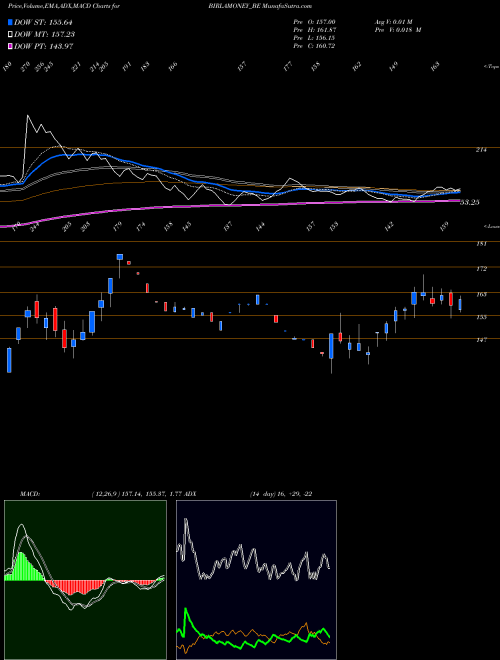Click the last blue candlestick at right edge

(x=460, y=304)
